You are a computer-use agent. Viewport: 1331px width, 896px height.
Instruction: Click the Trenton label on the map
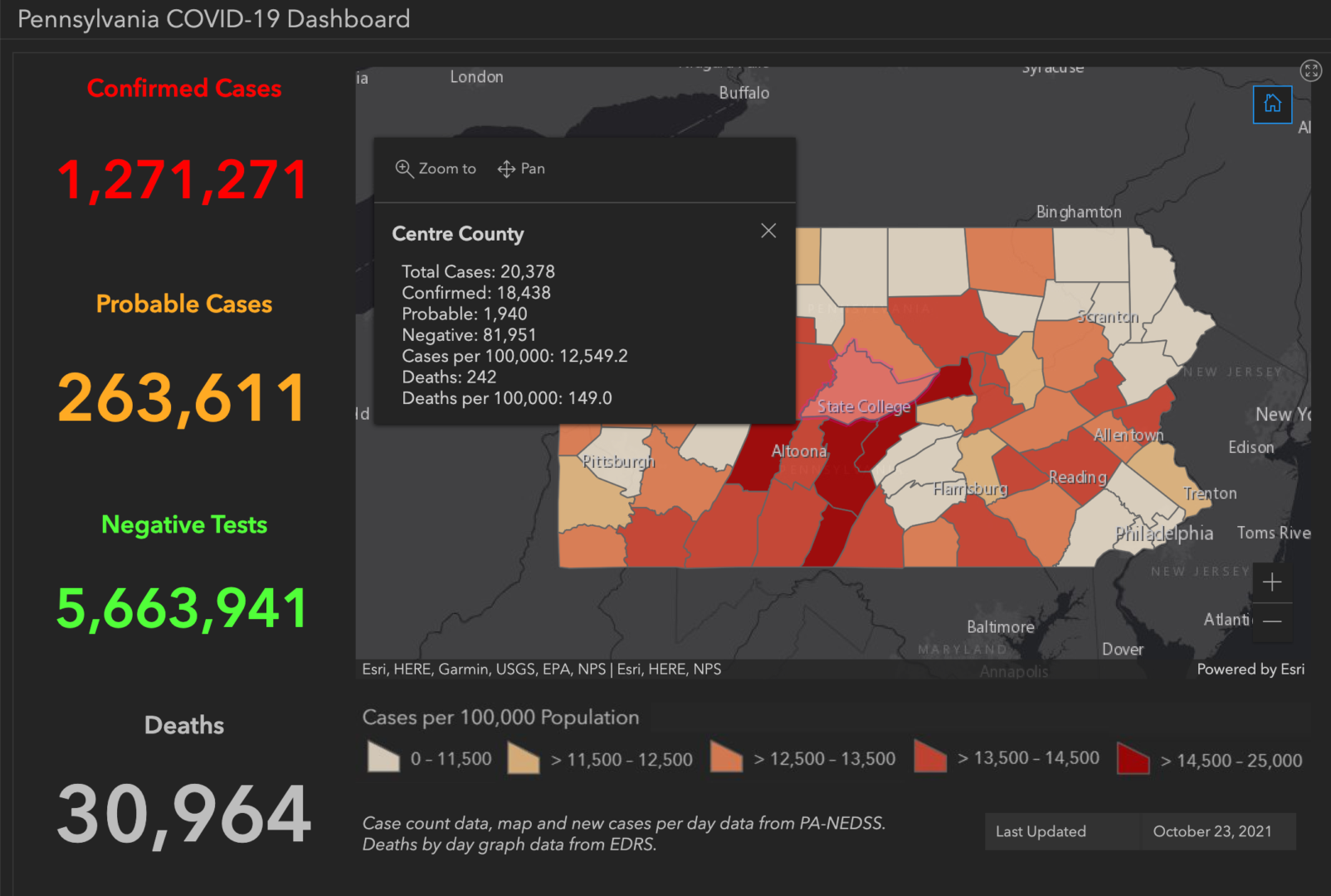[1210, 494]
